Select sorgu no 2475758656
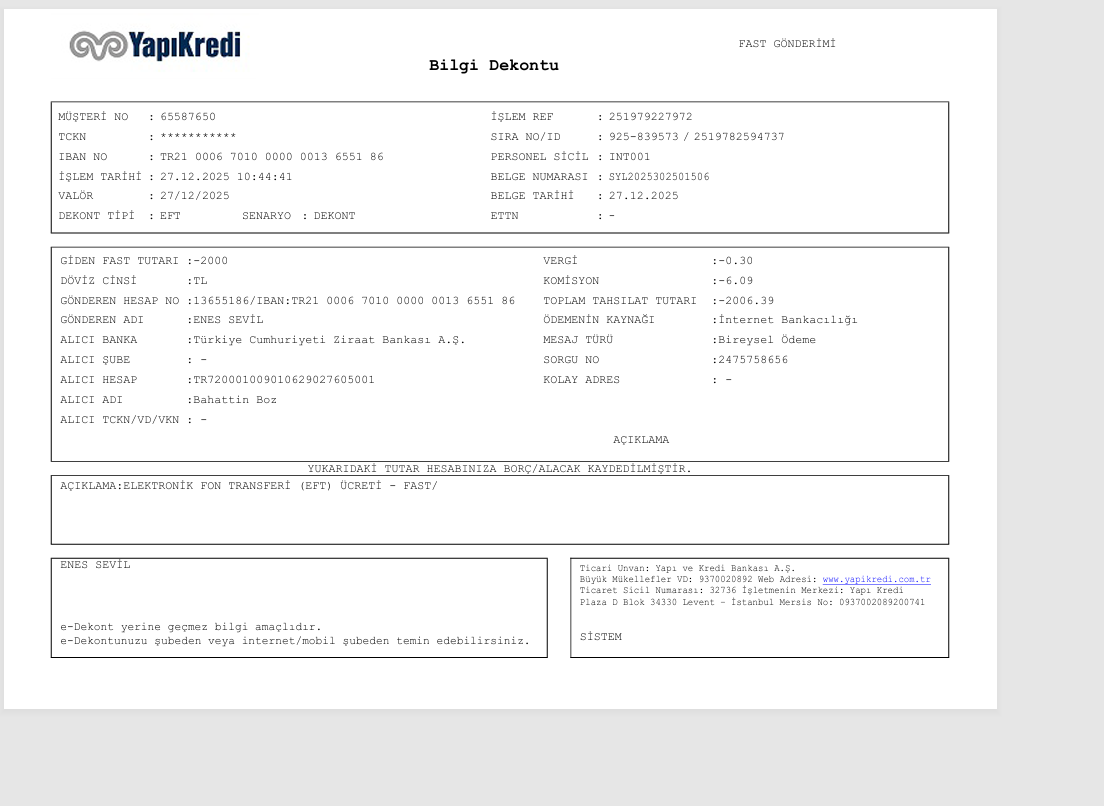1104x806 pixels. 753,360
